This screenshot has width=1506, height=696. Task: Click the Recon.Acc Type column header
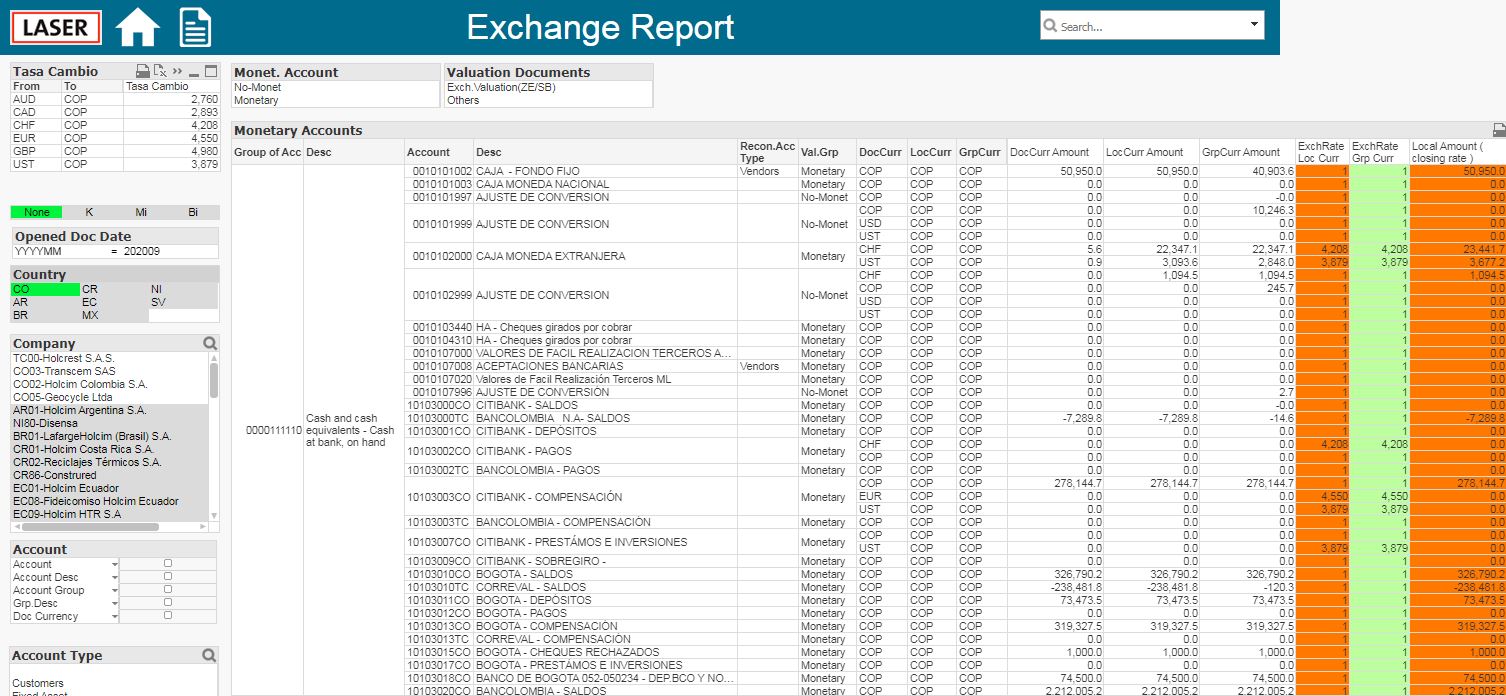[767, 152]
